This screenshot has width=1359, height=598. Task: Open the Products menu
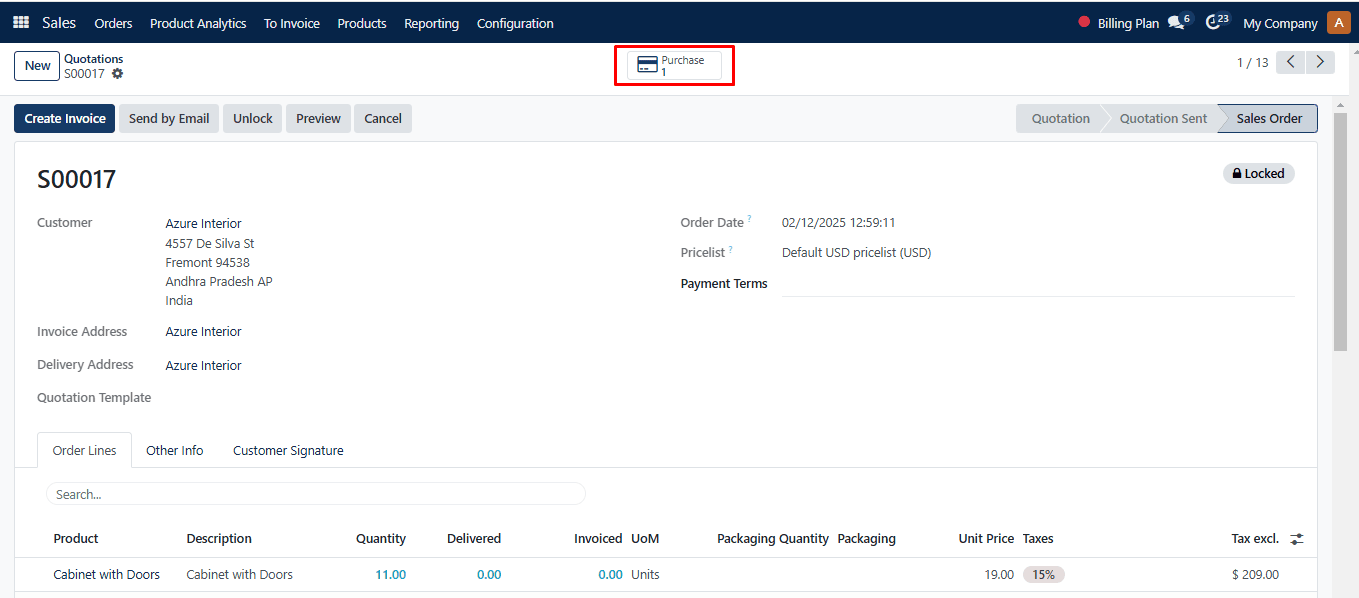(362, 23)
